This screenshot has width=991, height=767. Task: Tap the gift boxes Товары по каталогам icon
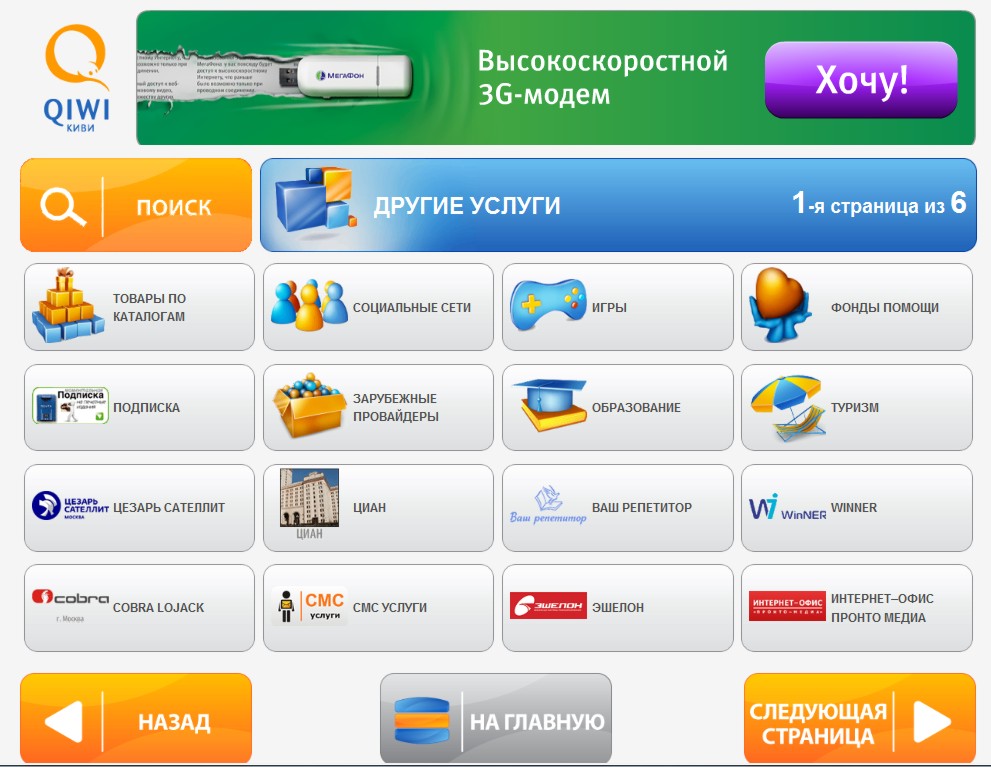pos(68,305)
